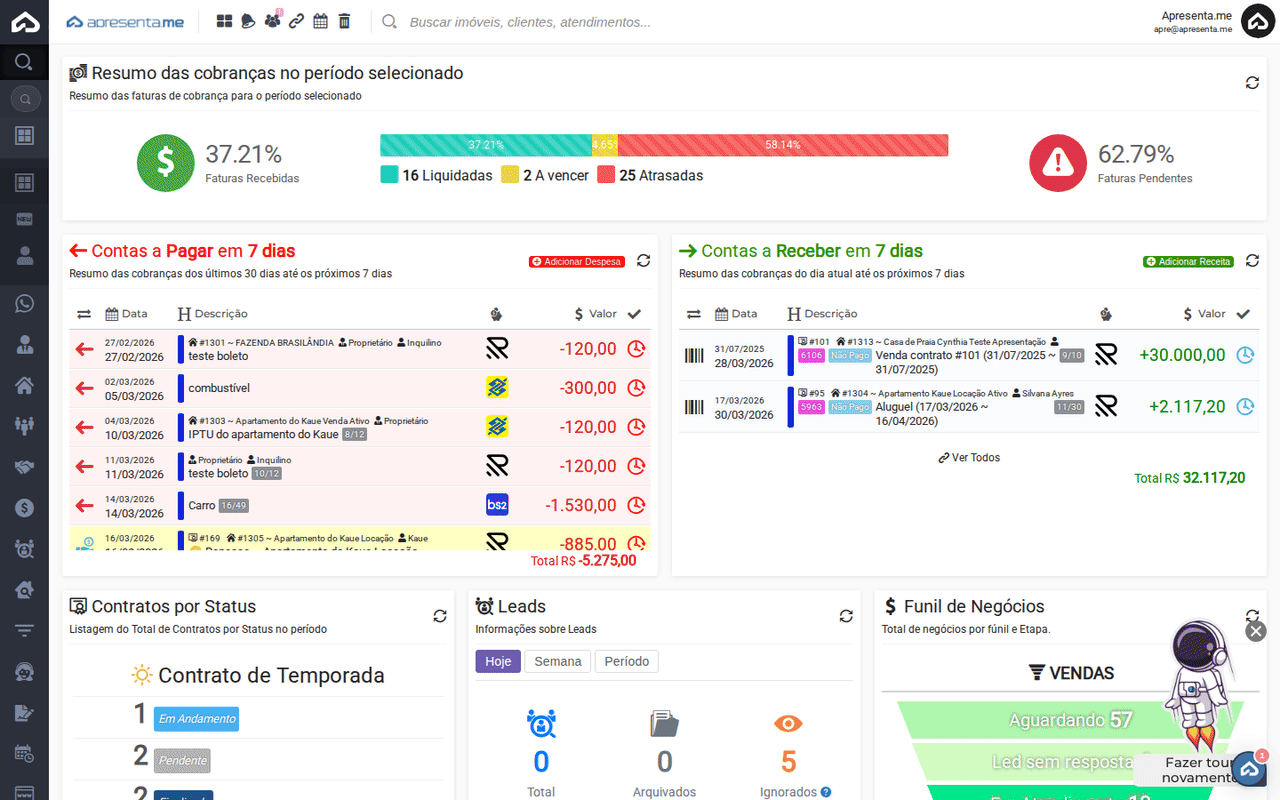Refresh the Resumo das cobranças panel

pos(1252,83)
